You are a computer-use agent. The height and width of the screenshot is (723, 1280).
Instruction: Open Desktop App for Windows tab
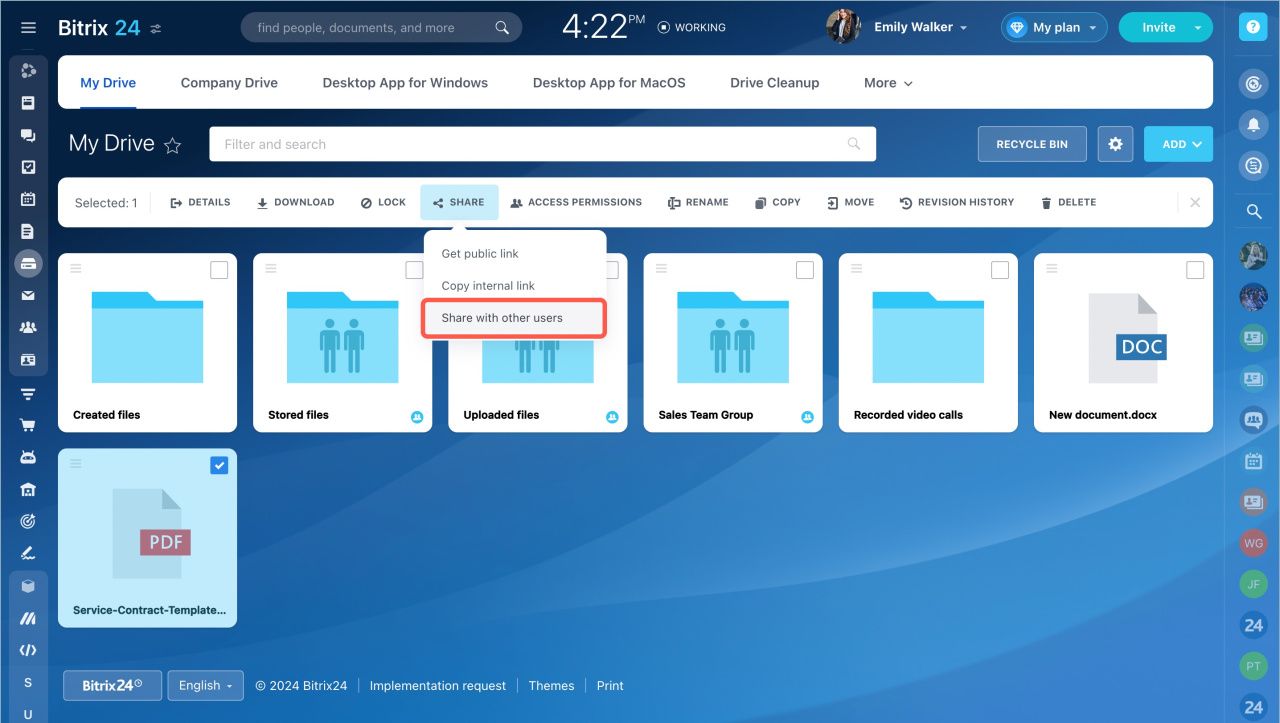(x=405, y=83)
